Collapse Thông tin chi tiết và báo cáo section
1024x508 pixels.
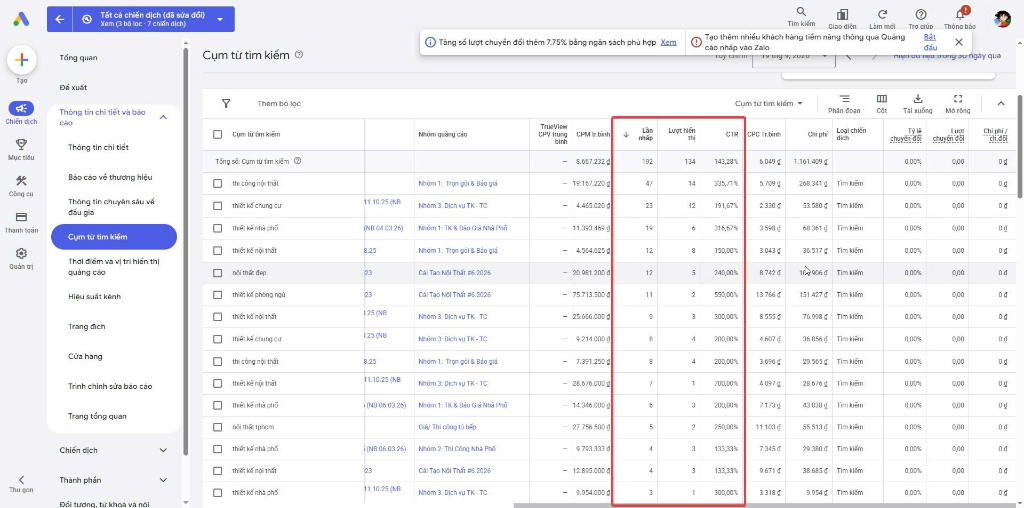click(x=163, y=118)
